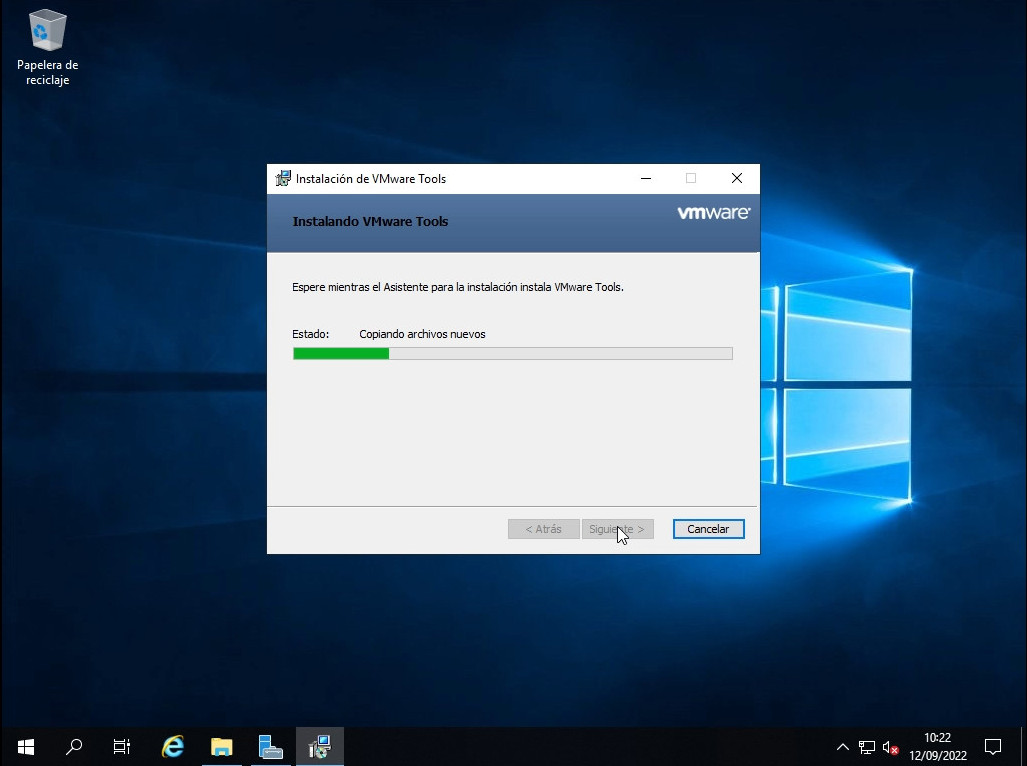Open taskbar search magnifier
1027x766 pixels.
(74, 746)
